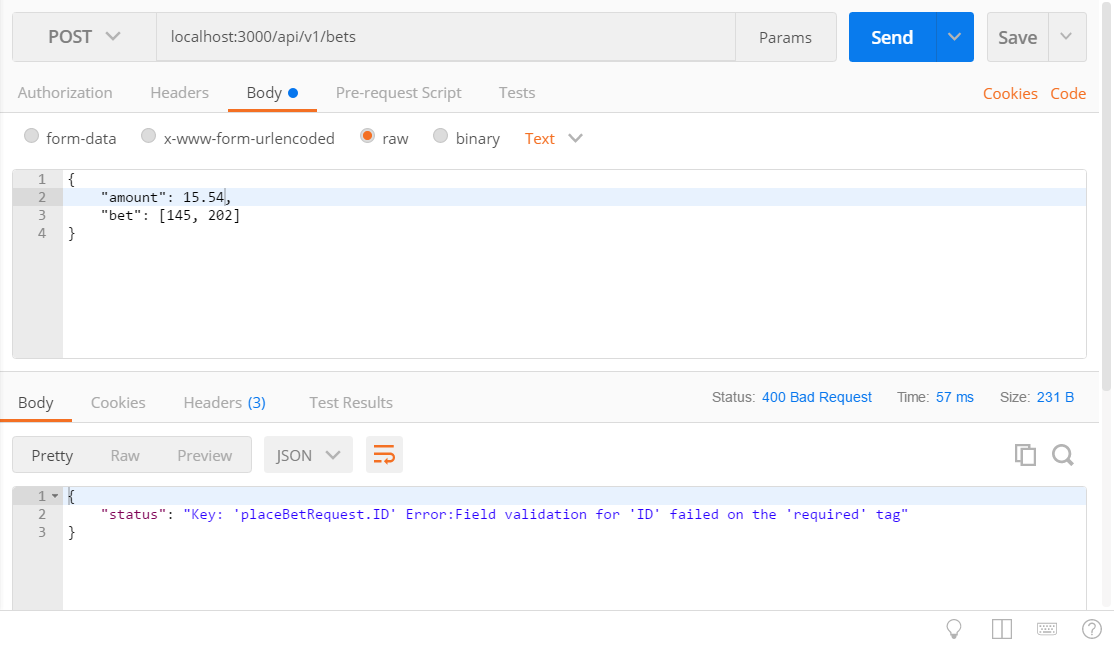Collapse the response JSON fold arrow

click(55, 496)
